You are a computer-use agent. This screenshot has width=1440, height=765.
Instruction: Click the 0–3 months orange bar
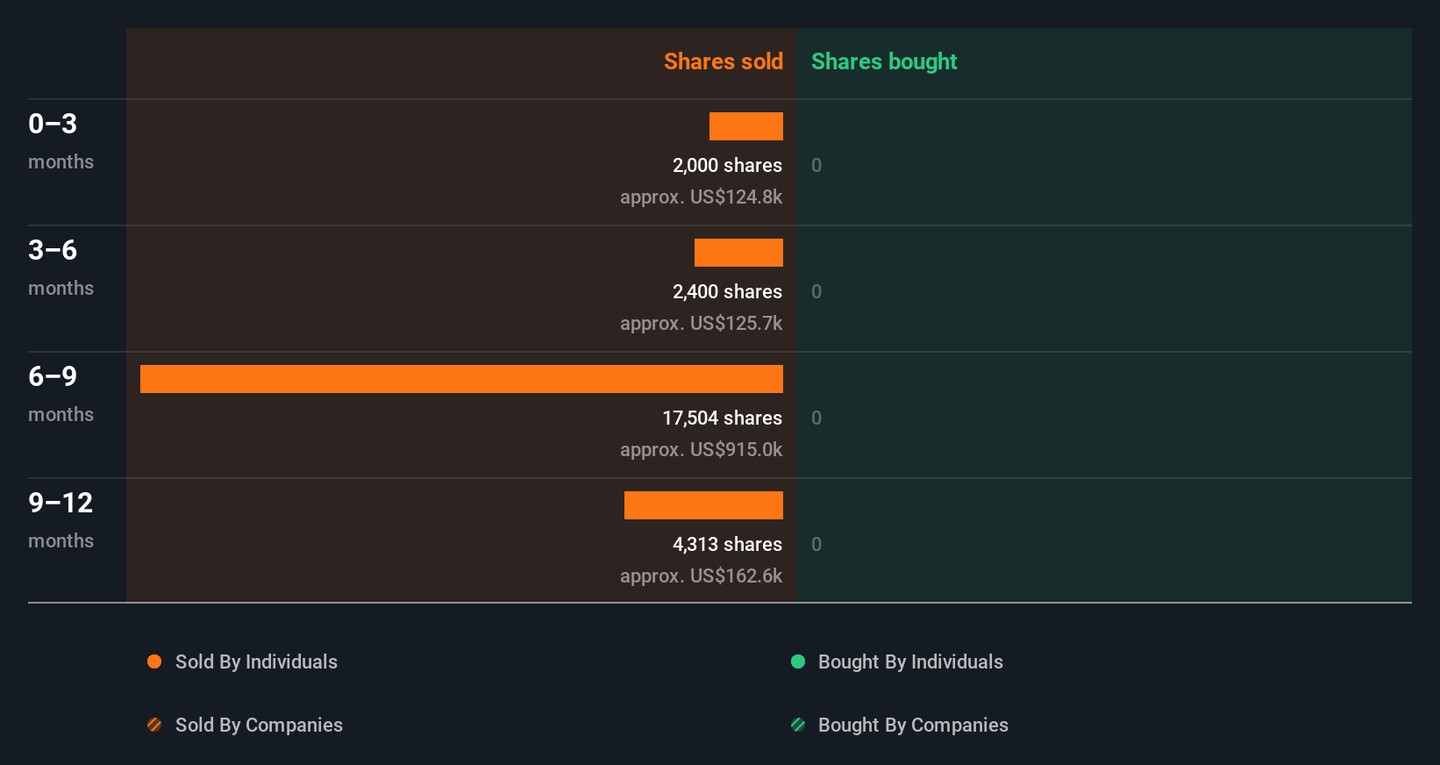pyautogui.click(x=746, y=126)
